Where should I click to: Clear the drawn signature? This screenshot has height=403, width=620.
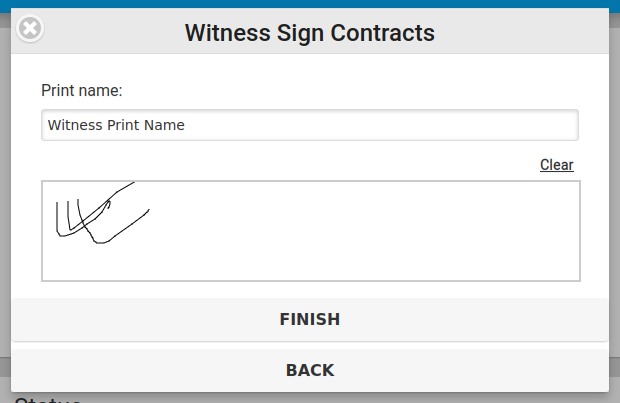[556, 165]
